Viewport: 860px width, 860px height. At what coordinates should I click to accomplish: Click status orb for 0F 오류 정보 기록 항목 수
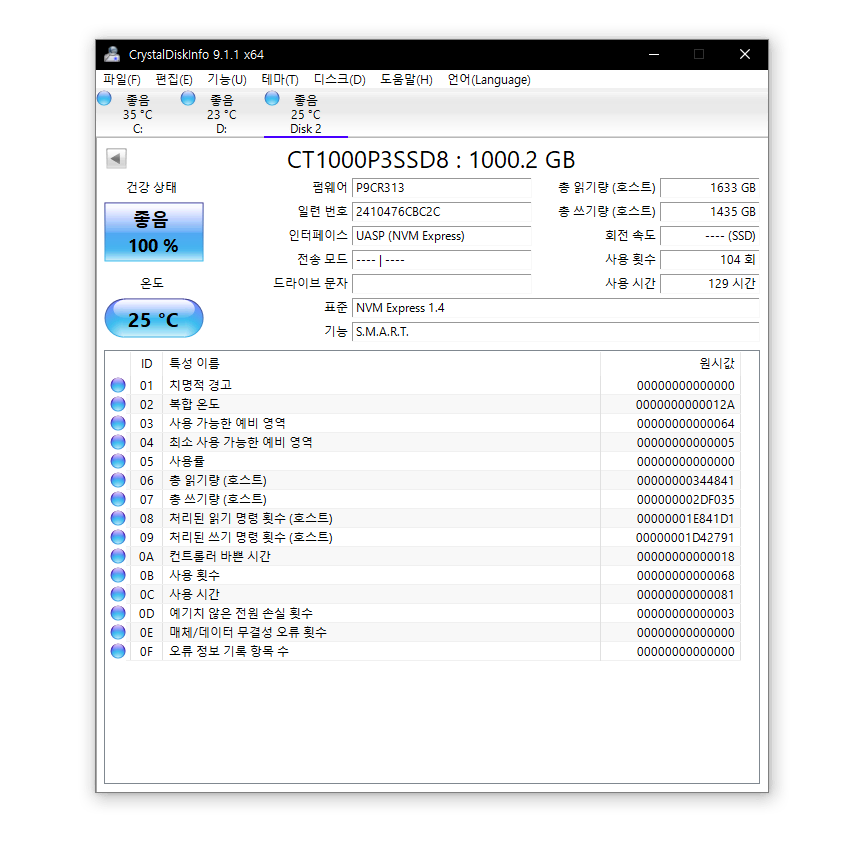pyautogui.click(x=118, y=651)
